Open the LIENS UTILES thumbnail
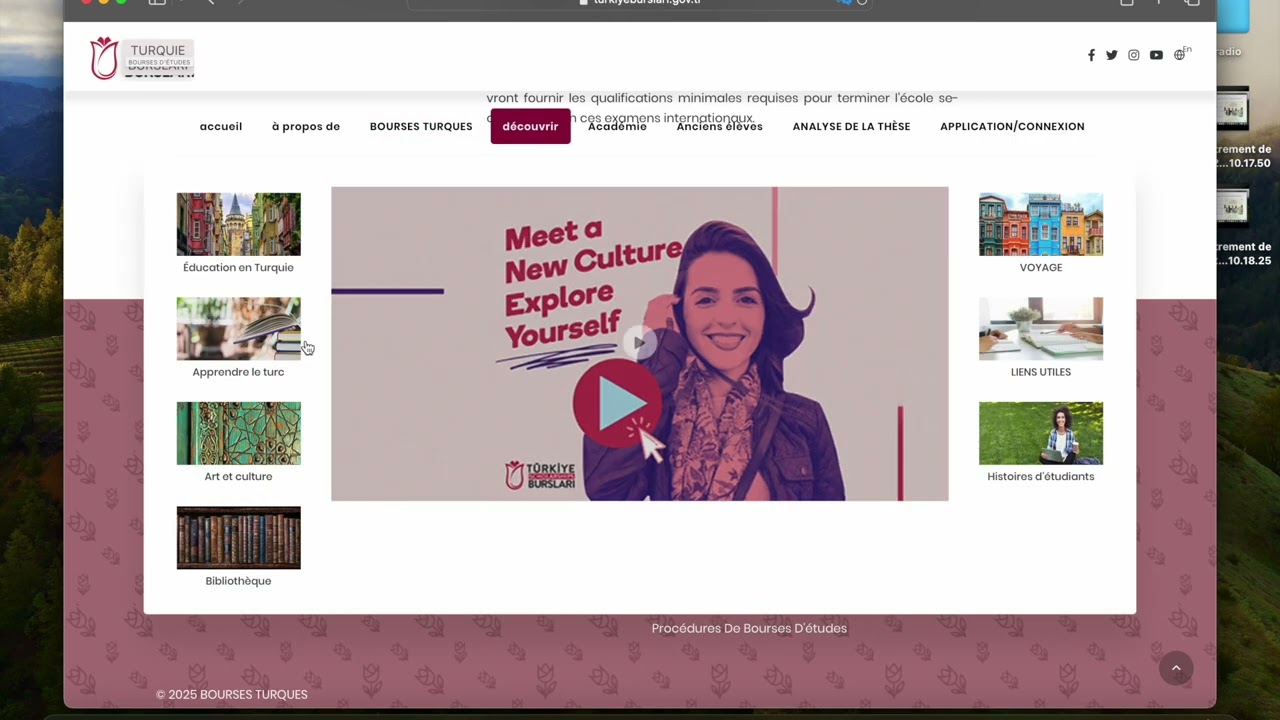Image resolution: width=1280 pixels, height=720 pixels. pyautogui.click(x=1041, y=328)
